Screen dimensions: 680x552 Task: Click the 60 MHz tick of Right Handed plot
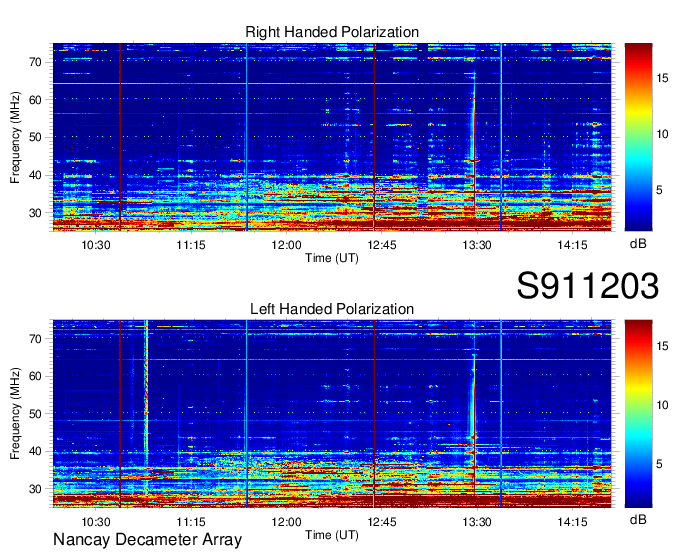(x=36, y=100)
